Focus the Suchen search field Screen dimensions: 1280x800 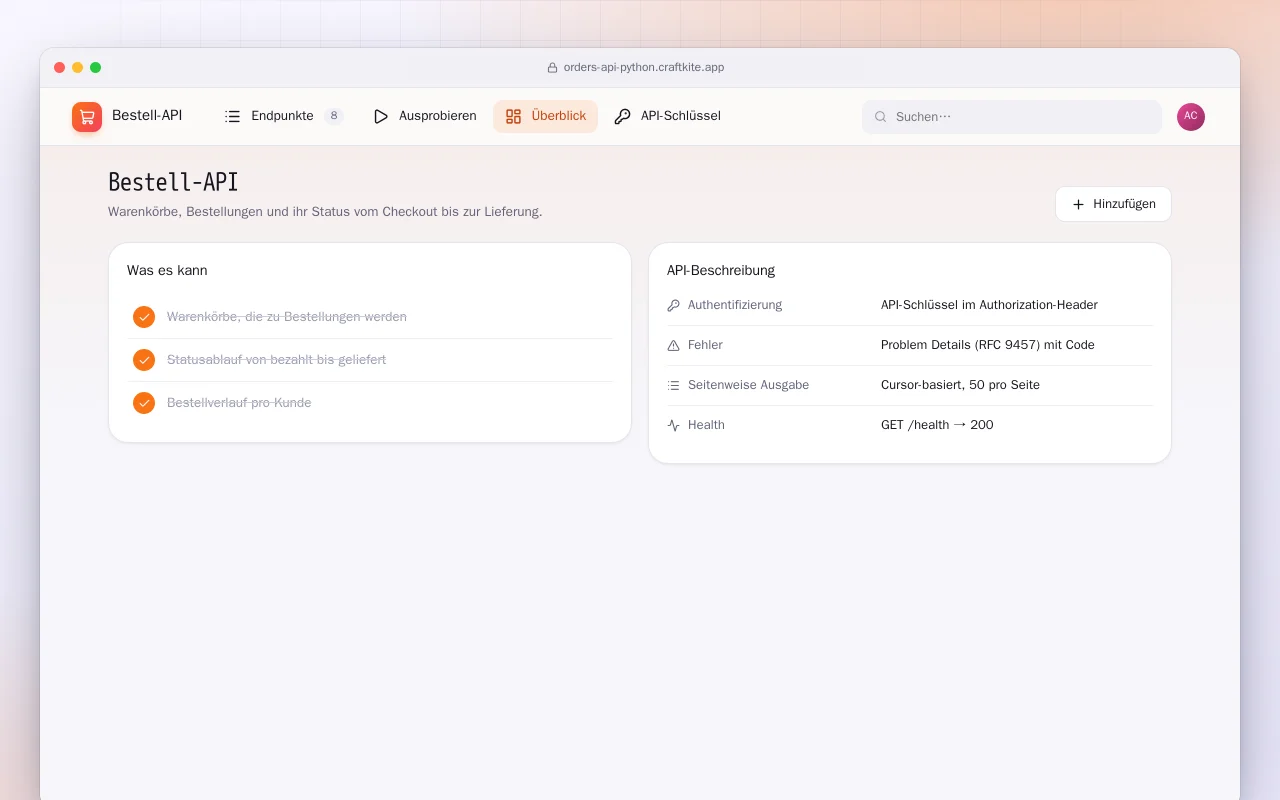coord(1012,117)
